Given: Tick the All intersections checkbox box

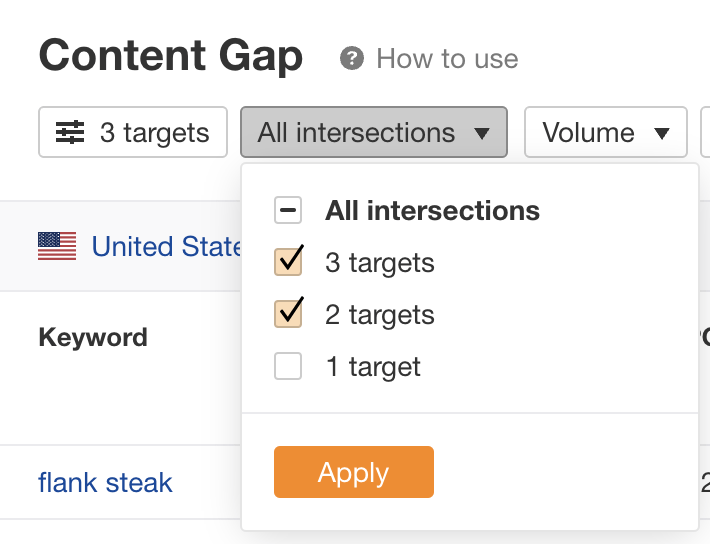Looking at the screenshot, I should (x=288, y=211).
